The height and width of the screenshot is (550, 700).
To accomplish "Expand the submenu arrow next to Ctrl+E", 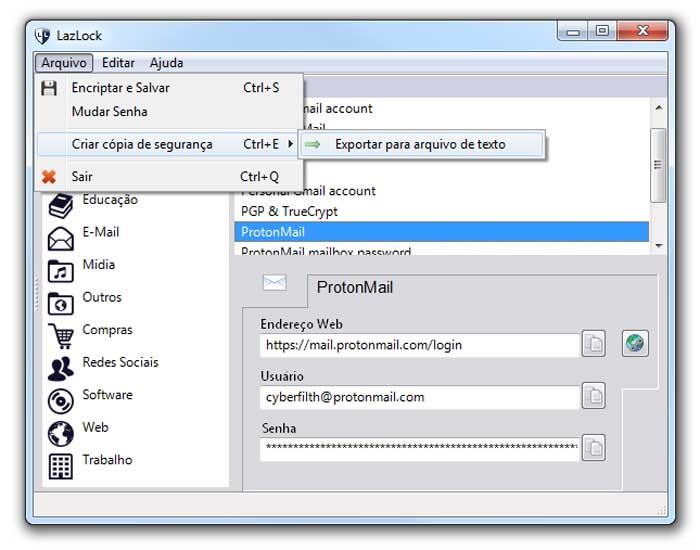I will click(291, 144).
